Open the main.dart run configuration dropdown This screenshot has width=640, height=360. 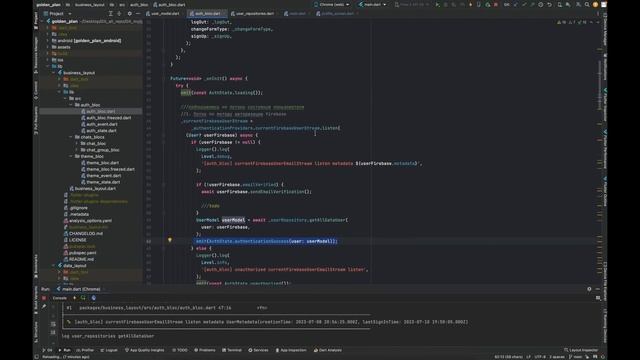372,4
